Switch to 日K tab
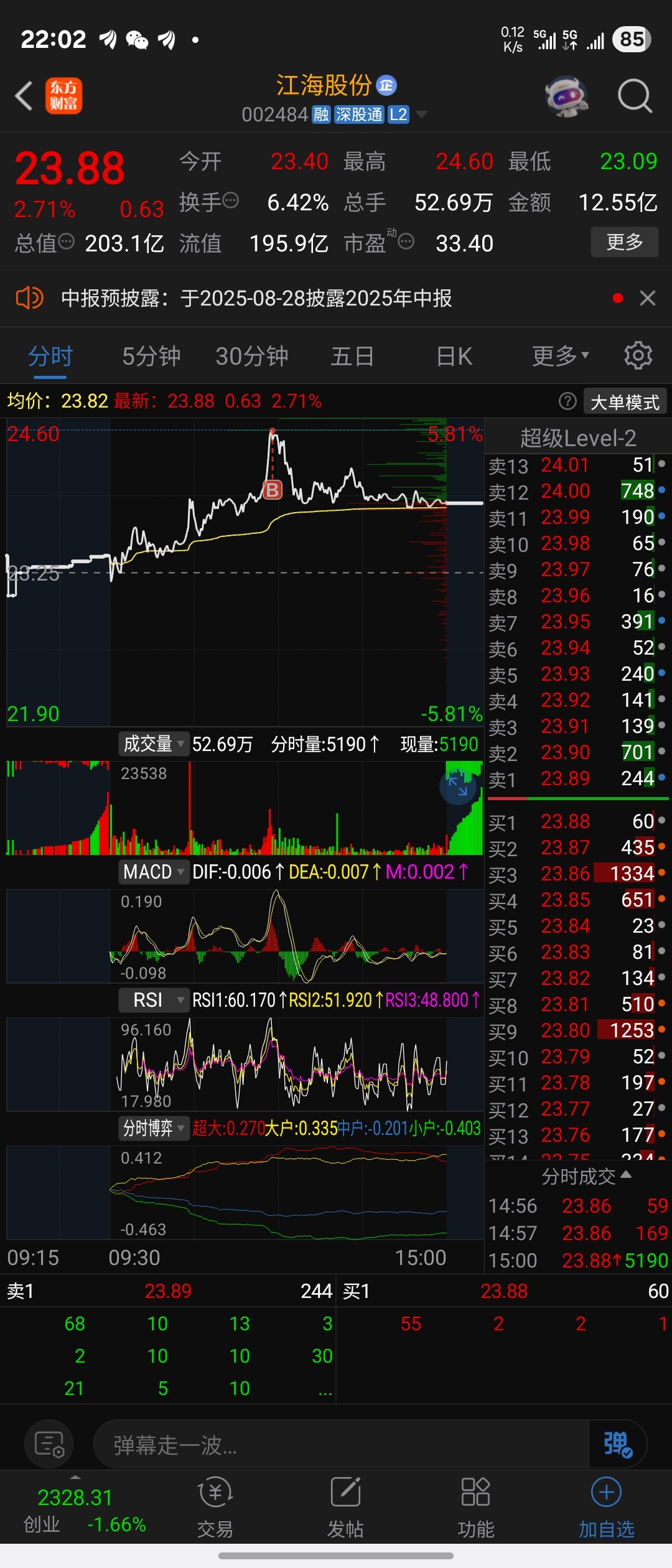The height and width of the screenshot is (1568, 672). pos(454,357)
